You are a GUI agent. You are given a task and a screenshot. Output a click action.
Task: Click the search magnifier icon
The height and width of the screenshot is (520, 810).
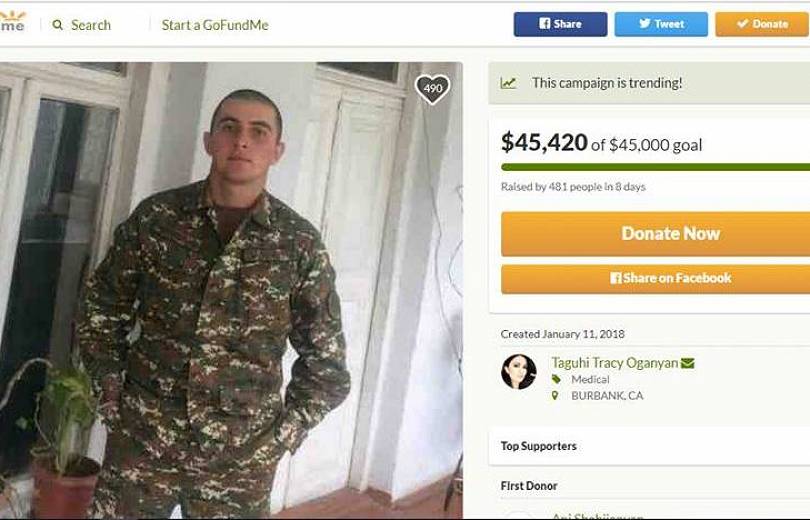(58, 25)
